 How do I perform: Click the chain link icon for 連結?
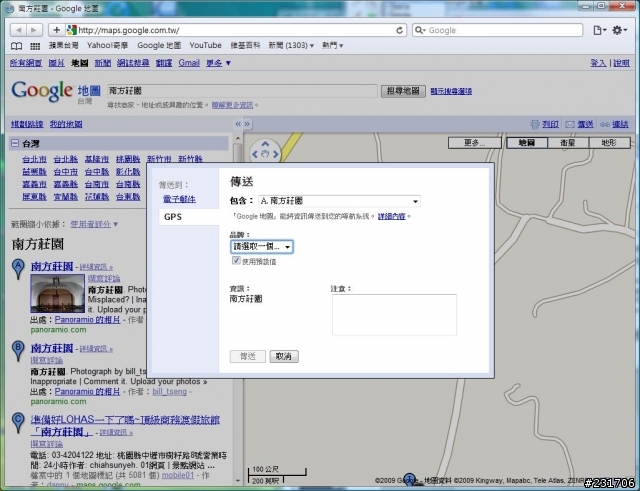pos(604,124)
